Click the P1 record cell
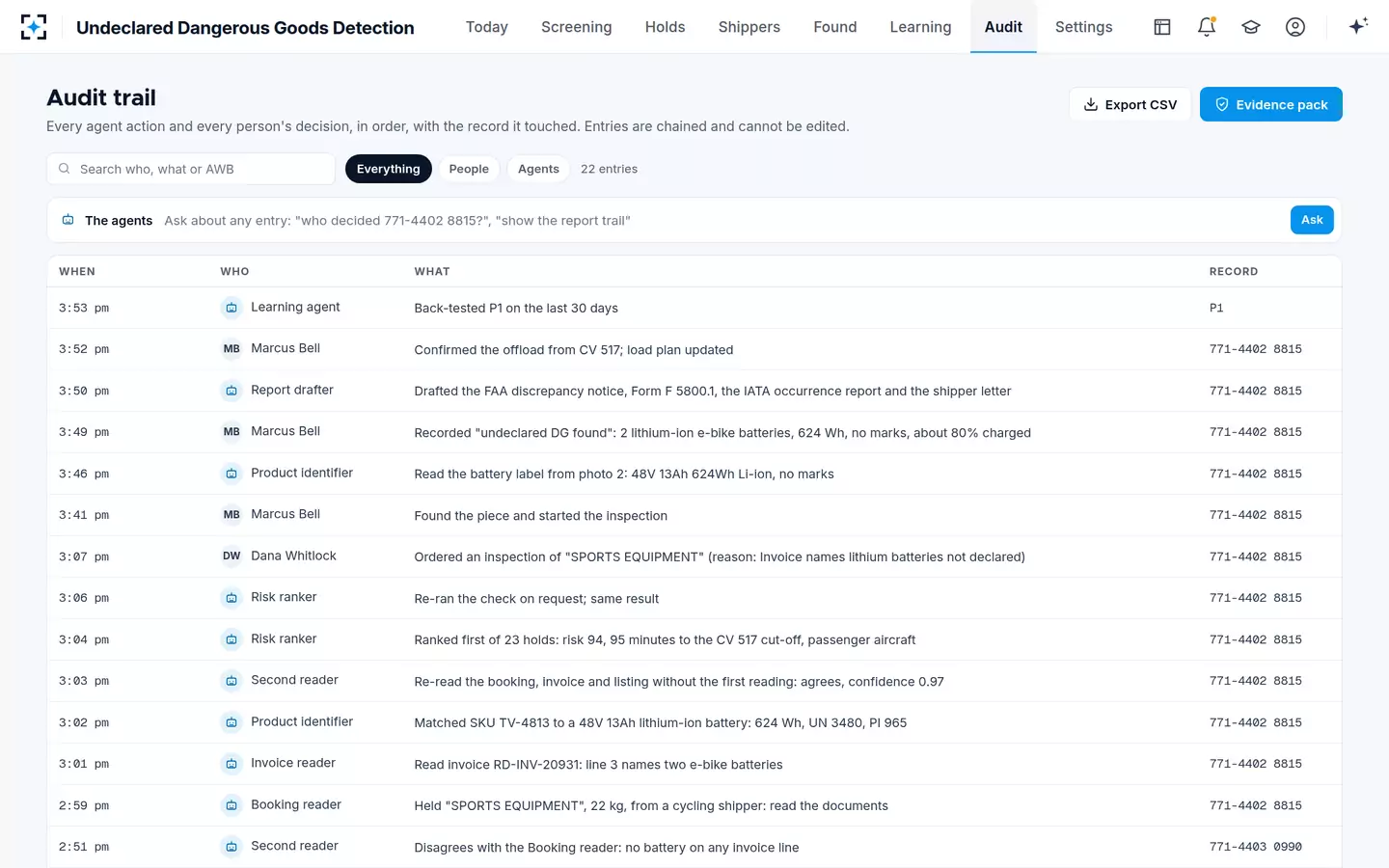This screenshot has height=868, width=1389. [1216, 309]
